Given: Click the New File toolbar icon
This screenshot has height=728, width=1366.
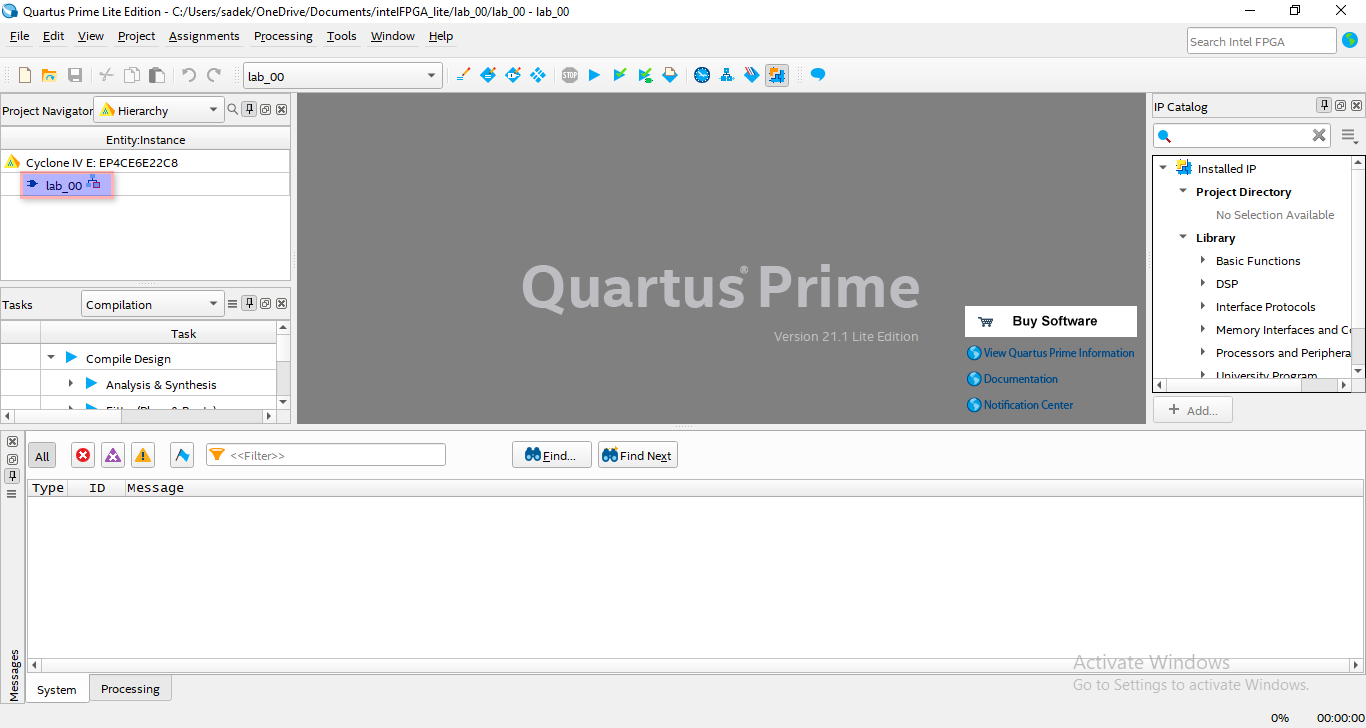Looking at the screenshot, I should pyautogui.click(x=25, y=75).
